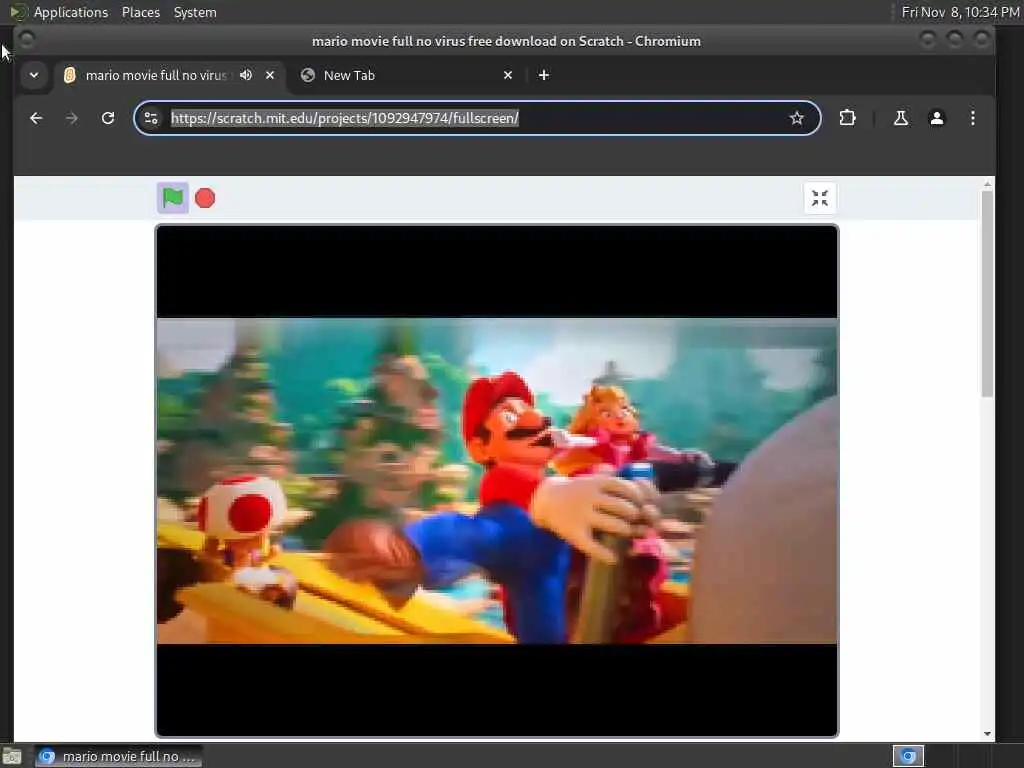
Task: Bookmark this page with star icon
Action: click(796, 118)
